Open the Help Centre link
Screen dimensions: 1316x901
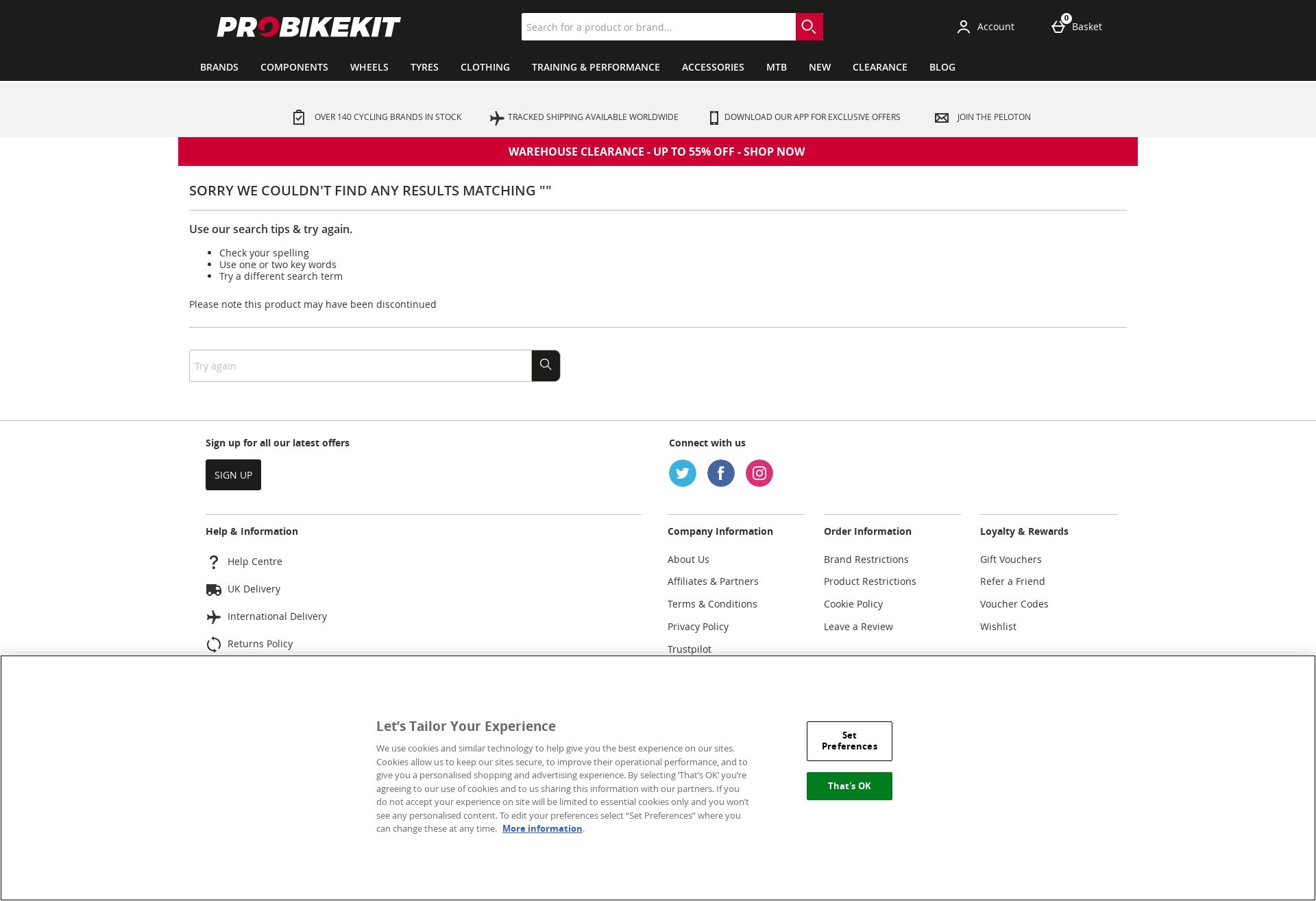(x=255, y=562)
